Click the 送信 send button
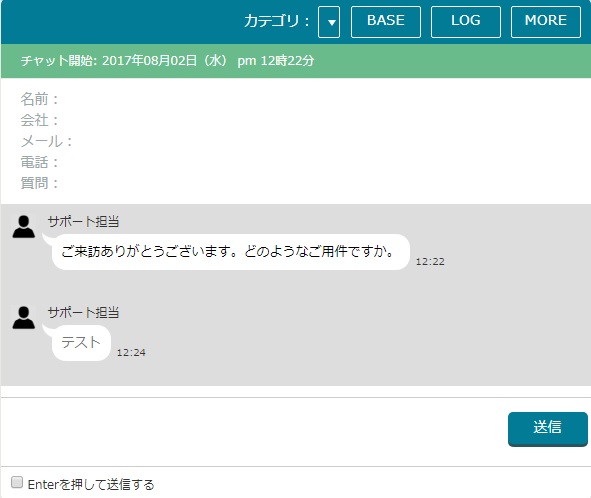The width and height of the screenshot is (591, 498). pos(548,429)
